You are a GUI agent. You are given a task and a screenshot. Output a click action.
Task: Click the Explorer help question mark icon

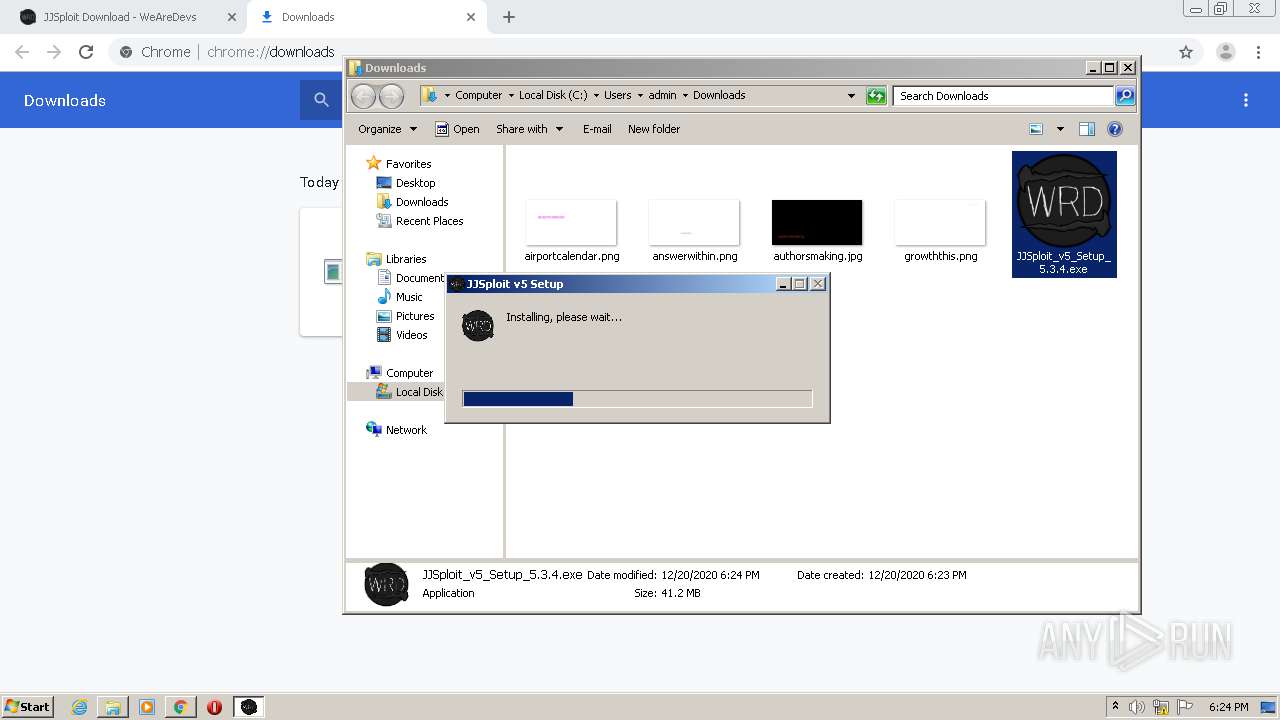pos(1115,129)
